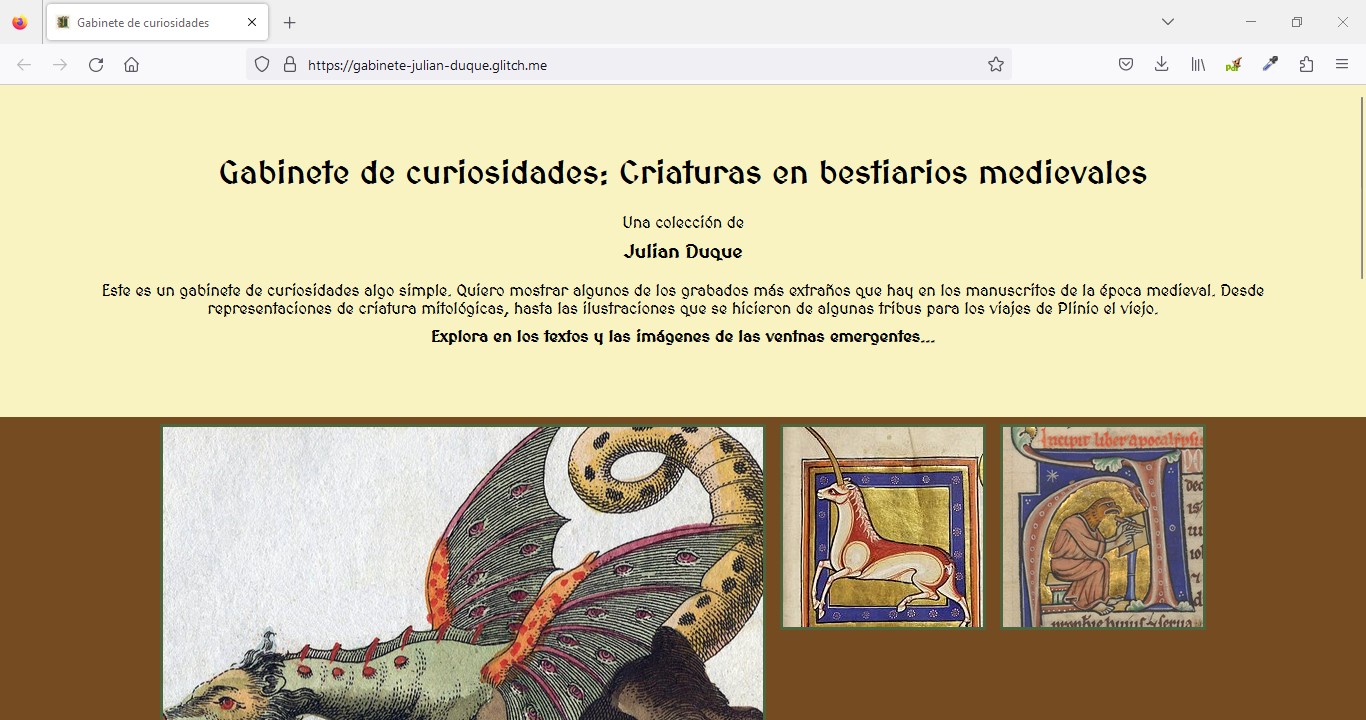Viewport: 1366px width, 720px height.
Task: Open the library bookmarks and history
Action: [1198, 65]
